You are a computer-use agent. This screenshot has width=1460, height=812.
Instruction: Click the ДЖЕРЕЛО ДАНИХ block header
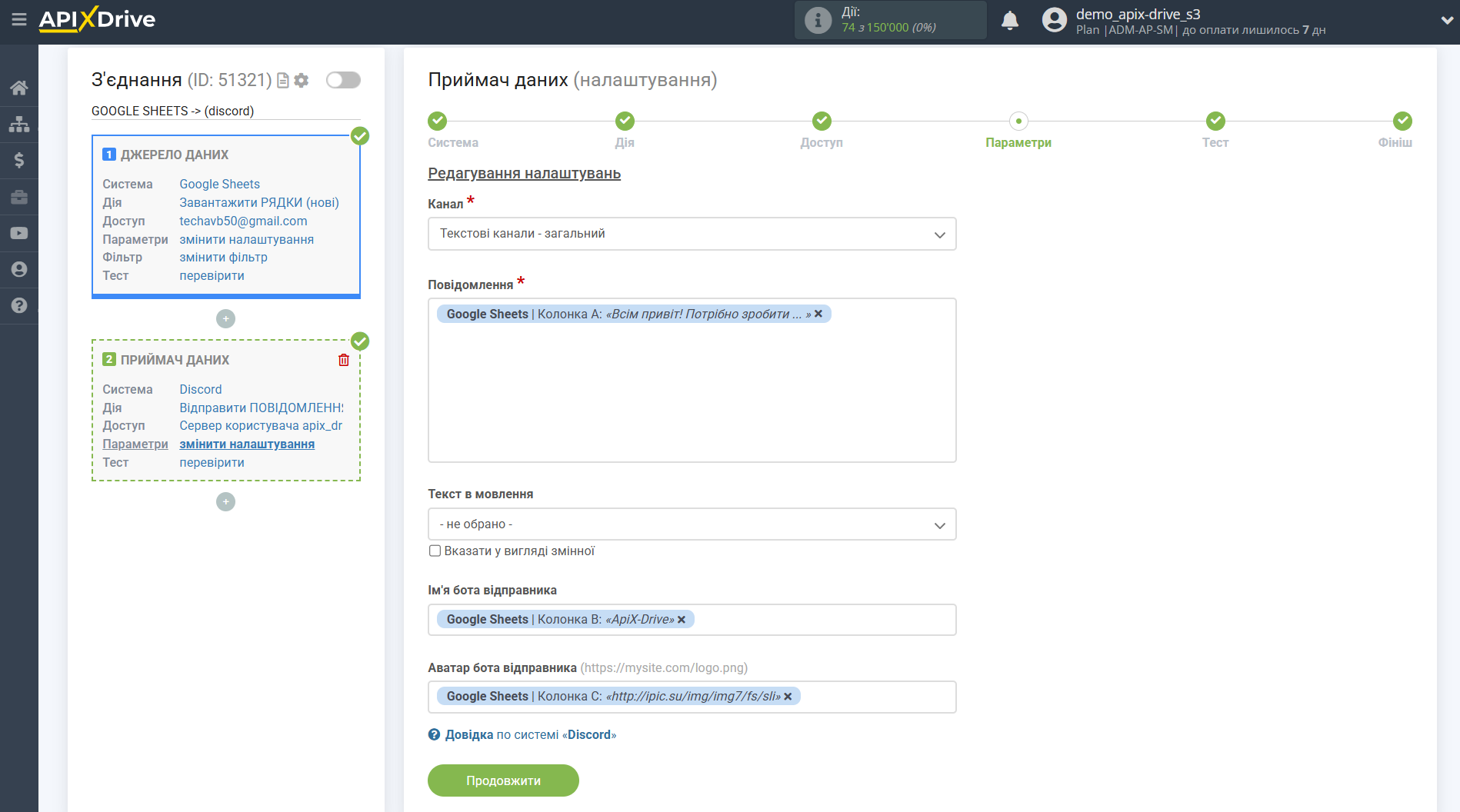tap(174, 155)
